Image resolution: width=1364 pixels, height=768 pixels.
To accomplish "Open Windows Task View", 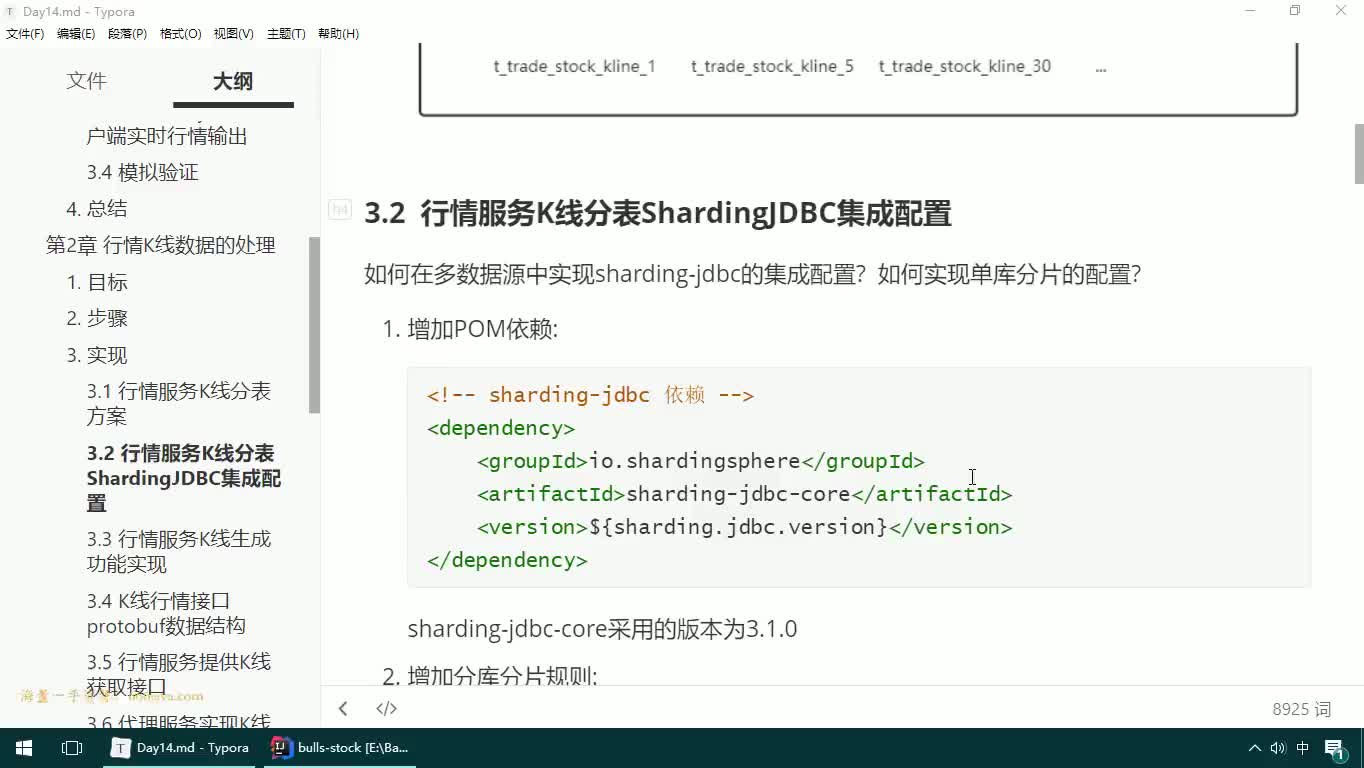I will (x=72, y=748).
